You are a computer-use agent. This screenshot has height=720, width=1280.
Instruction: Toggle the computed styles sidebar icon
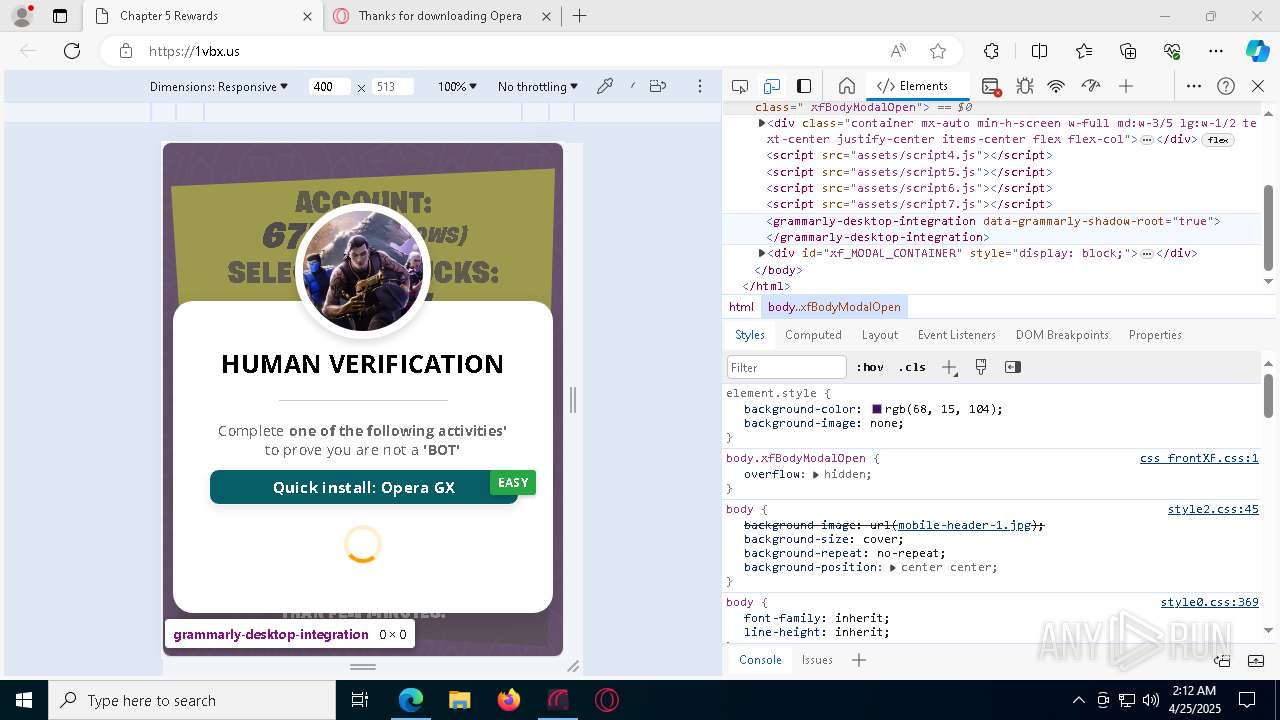click(1013, 367)
